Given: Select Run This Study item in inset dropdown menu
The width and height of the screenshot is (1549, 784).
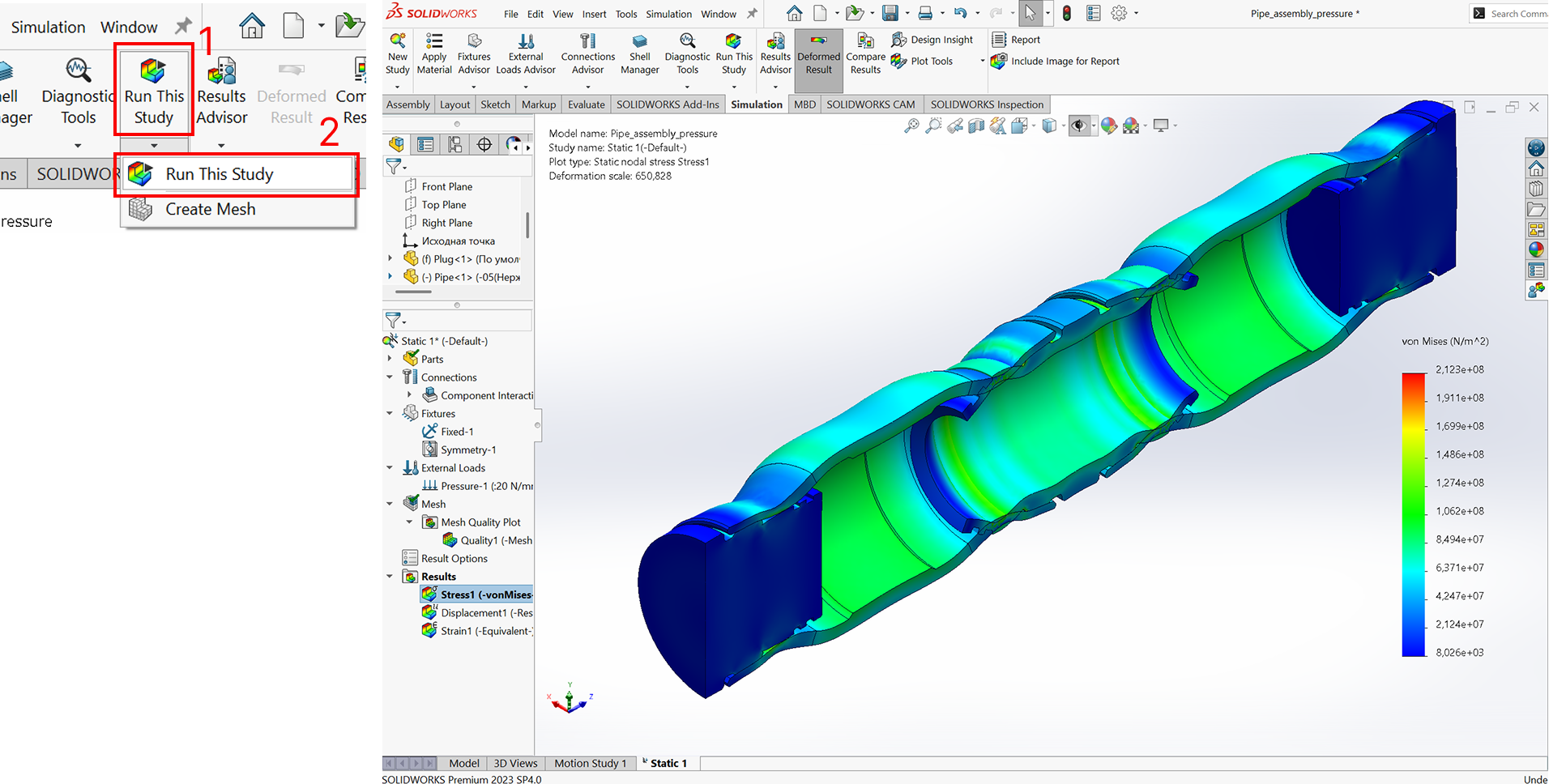Looking at the screenshot, I should click(x=238, y=174).
